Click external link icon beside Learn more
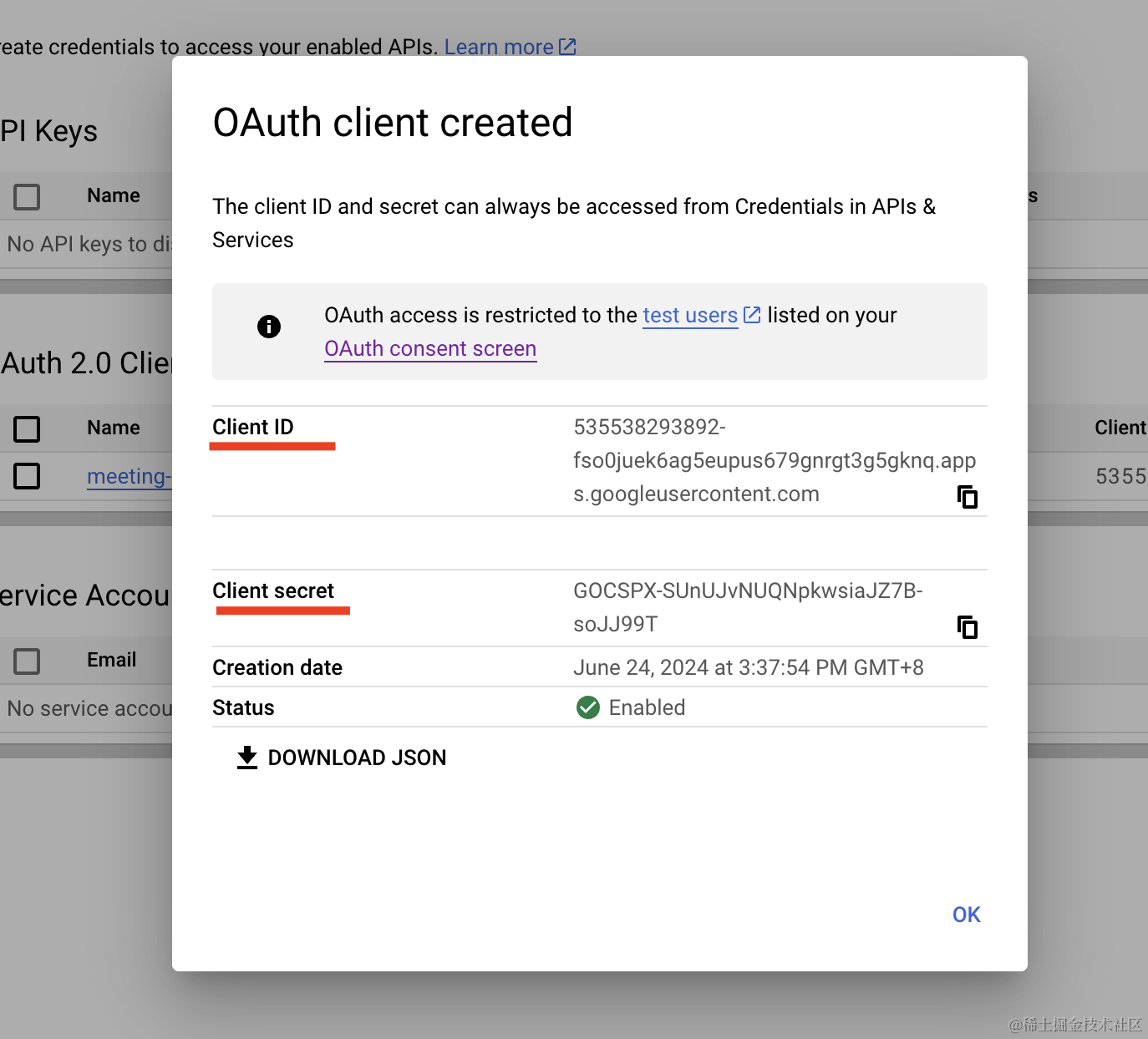This screenshot has height=1039, width=1148. (x=567, y=47)
